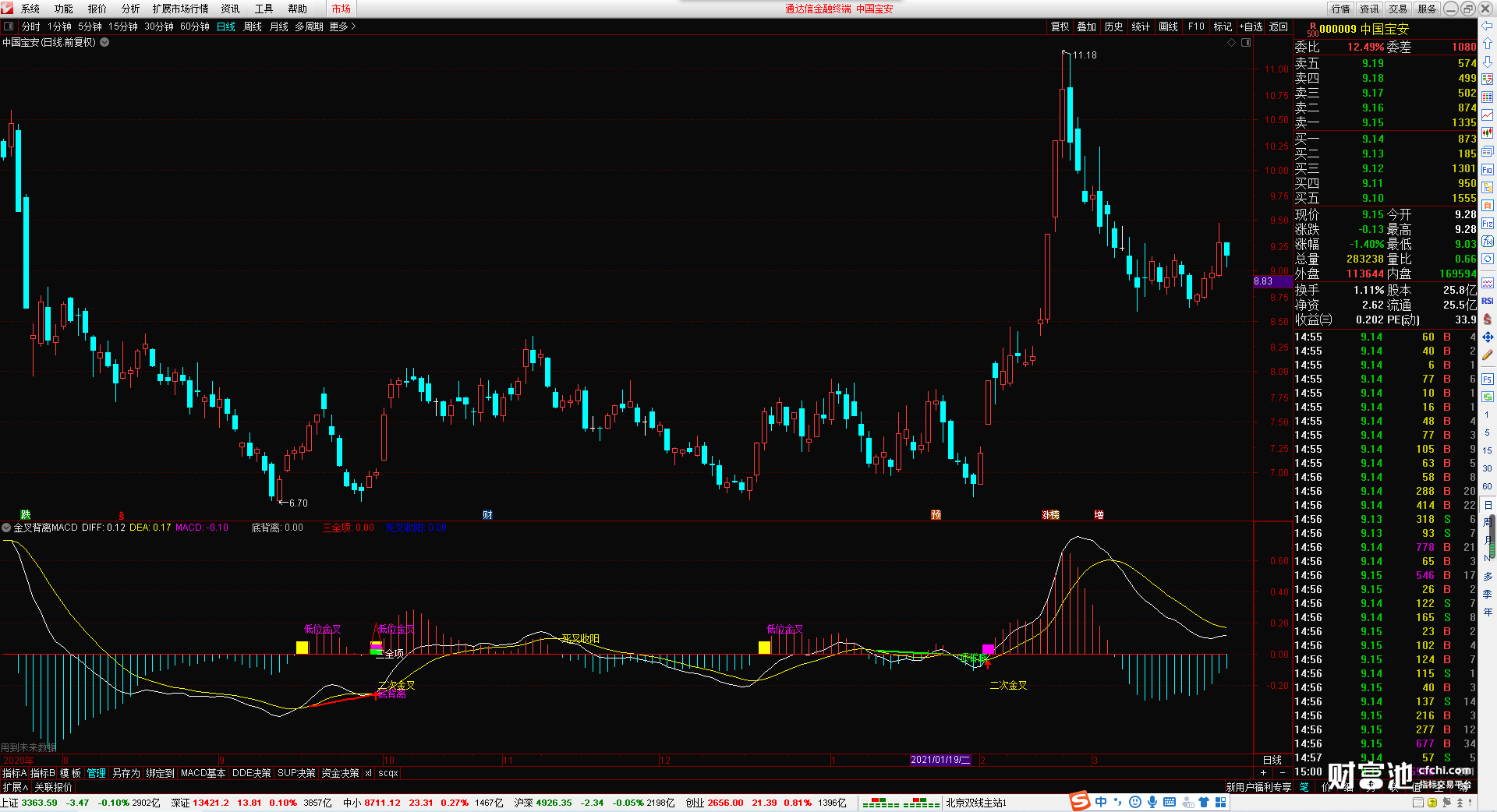1497x812 pixels.
Task: Open the 工具 menu
Action: (264, 9)
